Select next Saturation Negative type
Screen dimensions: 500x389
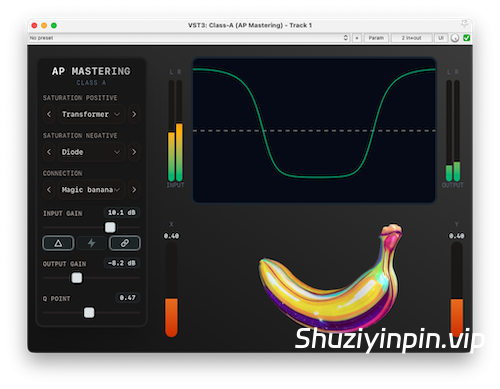134,152
